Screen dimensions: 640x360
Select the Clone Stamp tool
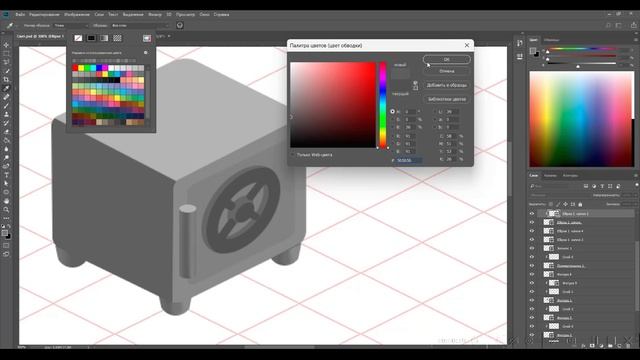coord(6,114)
